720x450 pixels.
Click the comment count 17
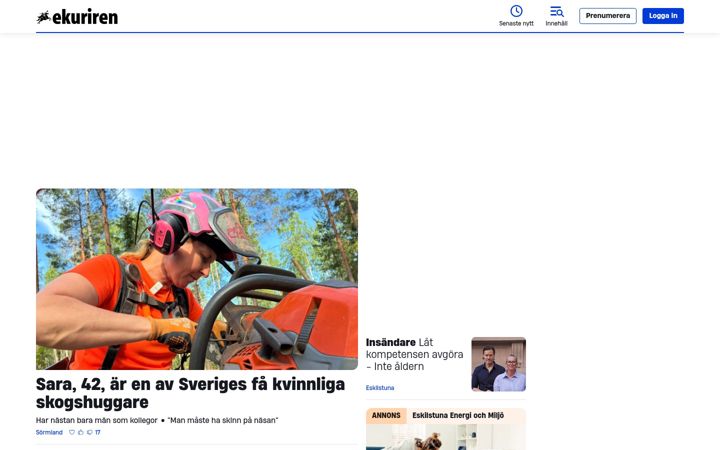(98, 432)
